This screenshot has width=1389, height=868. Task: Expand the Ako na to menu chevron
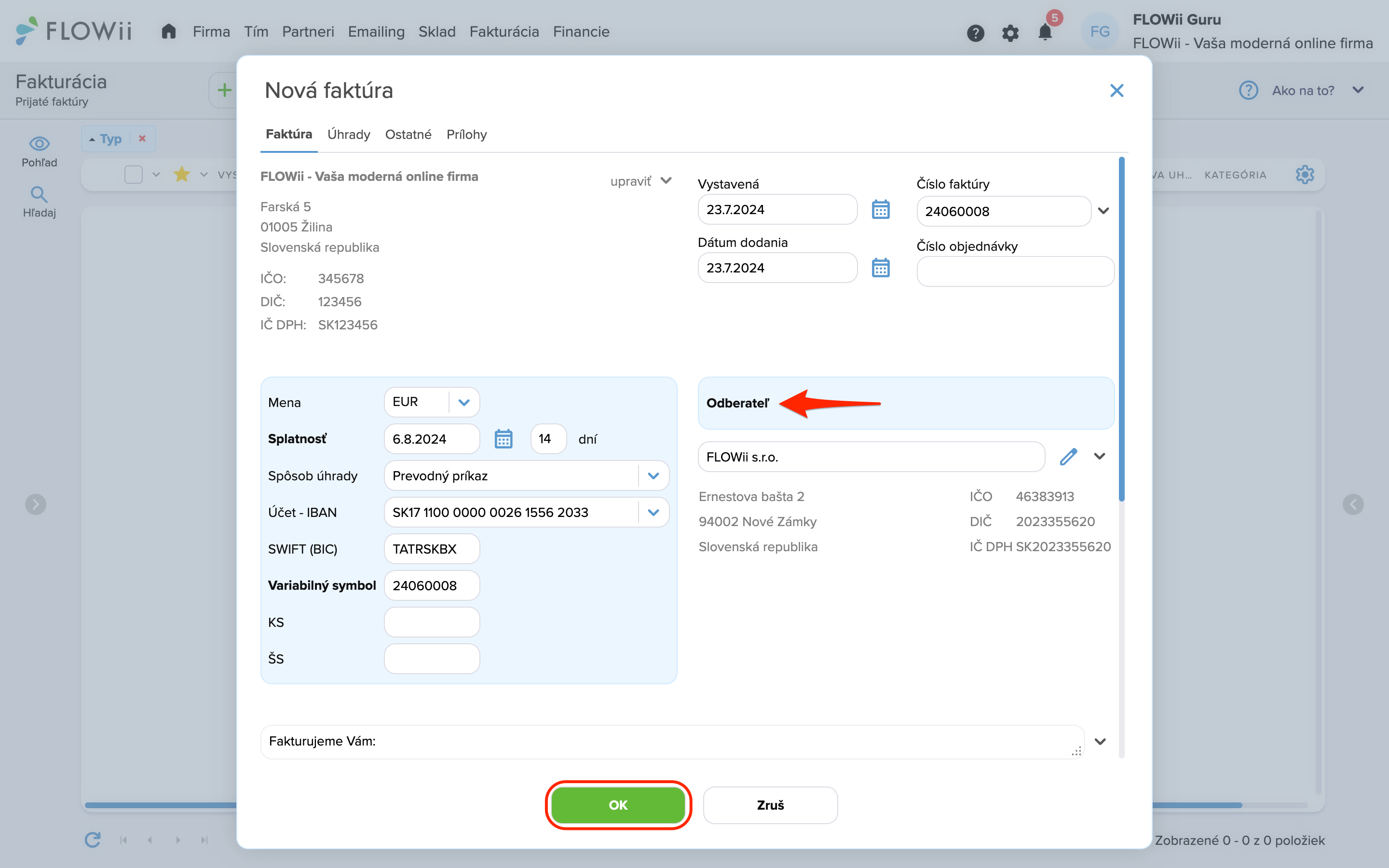[1358, 90]
